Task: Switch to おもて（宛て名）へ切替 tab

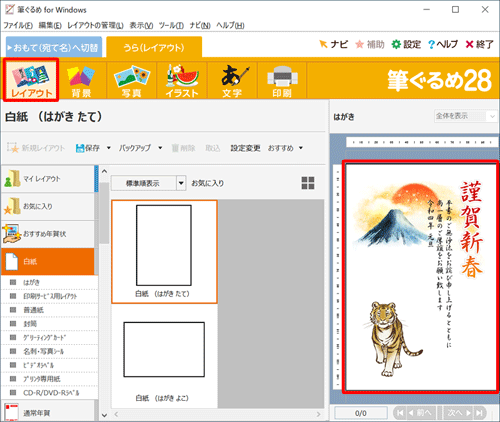Action: [54, 47]
